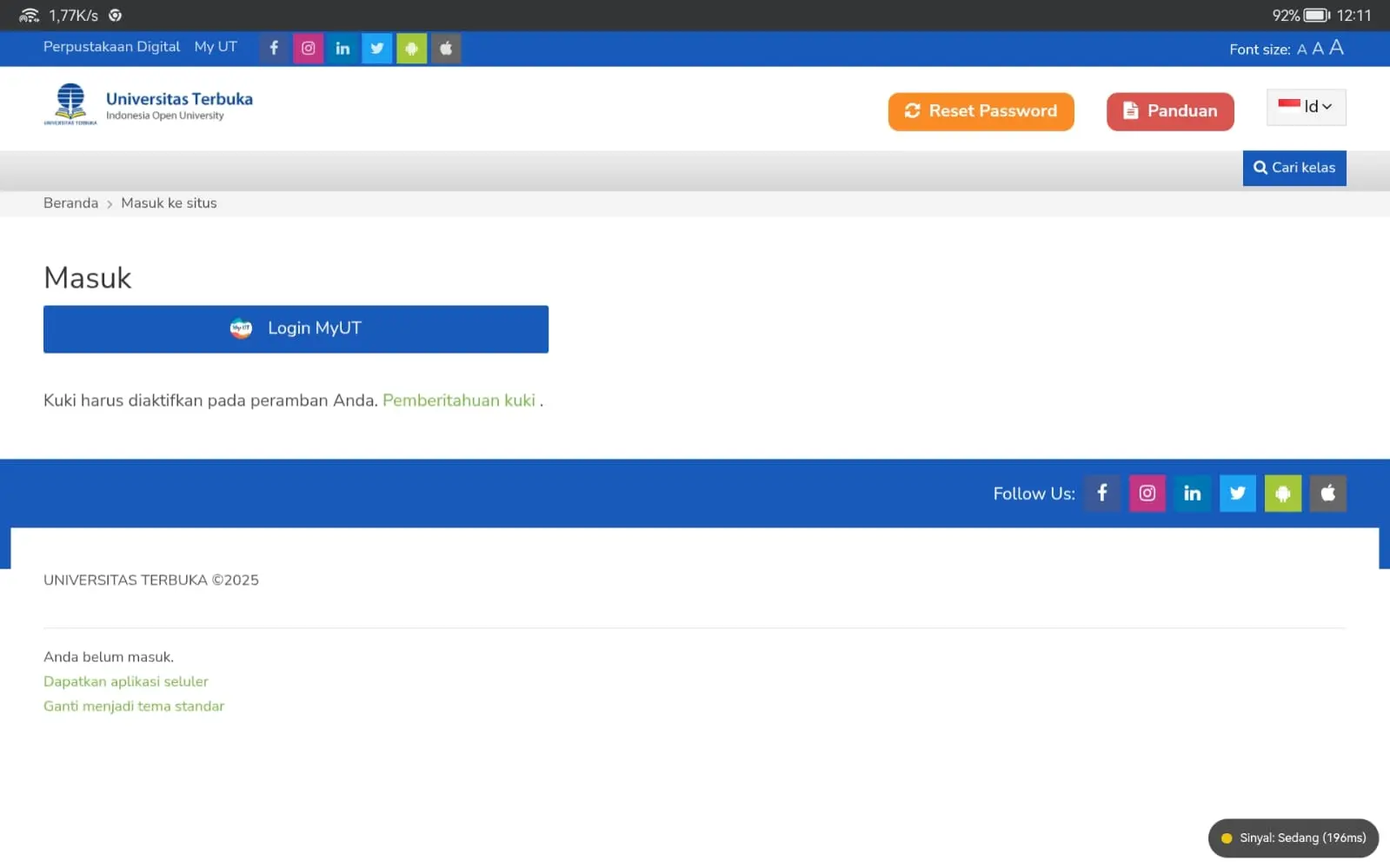Click Twitter icon beside Follow Us
The width and height of the screenshot is (1390, 868).
pyautogui.click(x=1238, y=494)
